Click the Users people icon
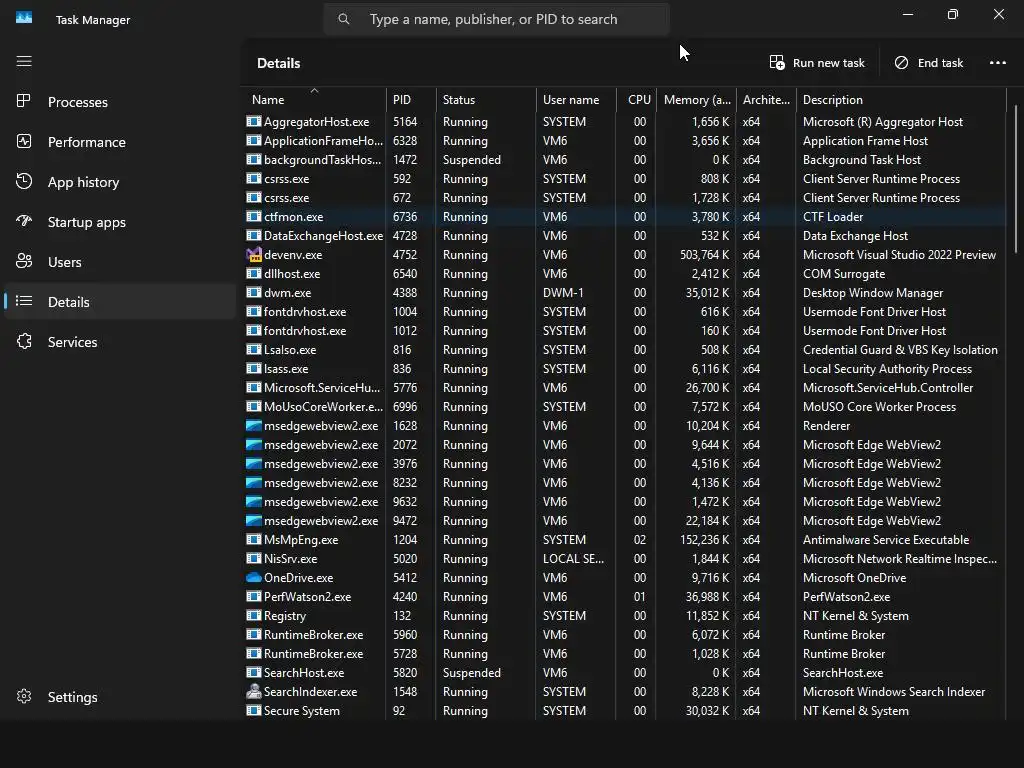This screenshot has height=768, width=1024. (24, 261)
